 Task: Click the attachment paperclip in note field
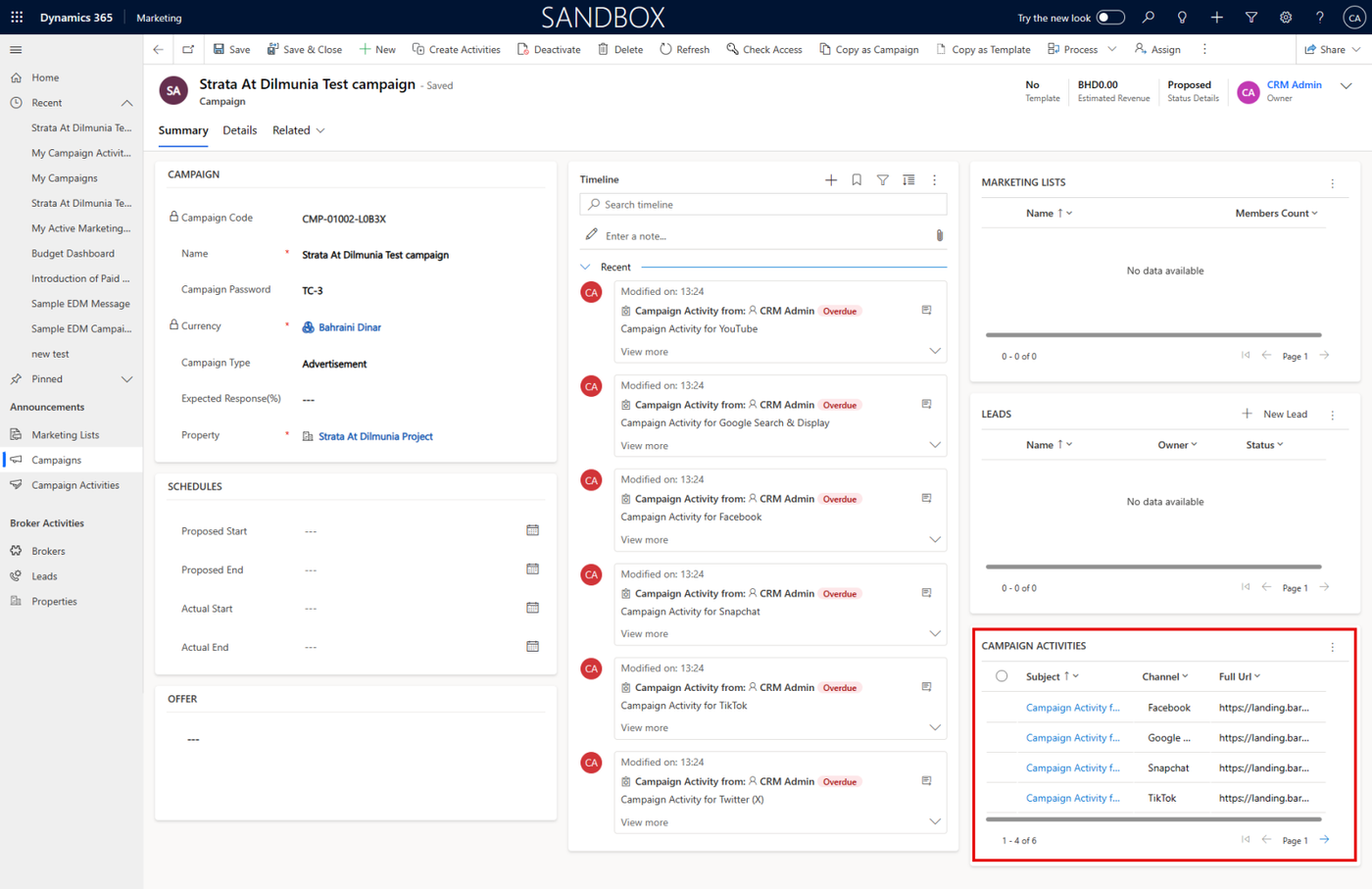coord(939,236)
